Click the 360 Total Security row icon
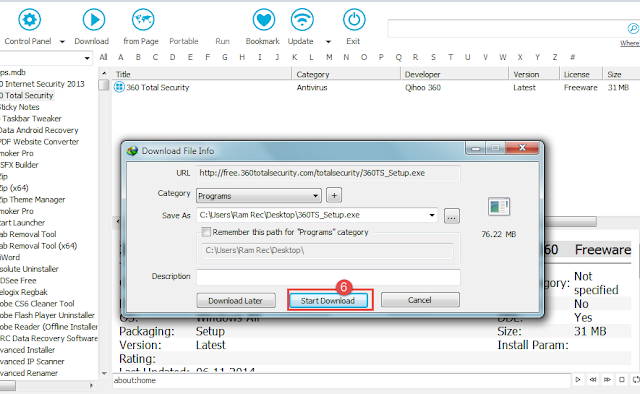The image size is (640, 394). (x=119, y=87)
